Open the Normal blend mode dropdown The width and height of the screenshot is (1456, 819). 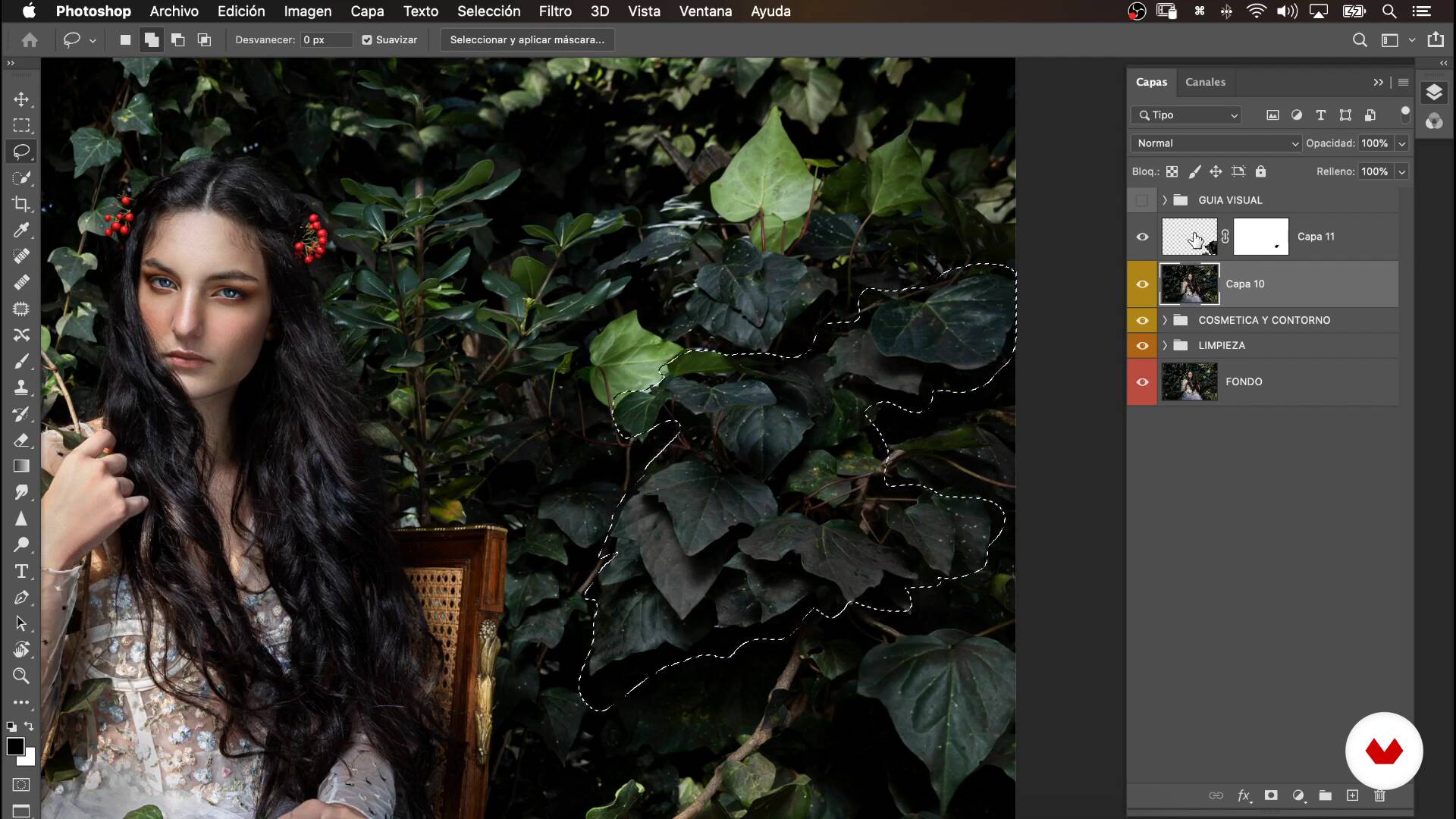pyautogui.click(x=1216, y=143)
